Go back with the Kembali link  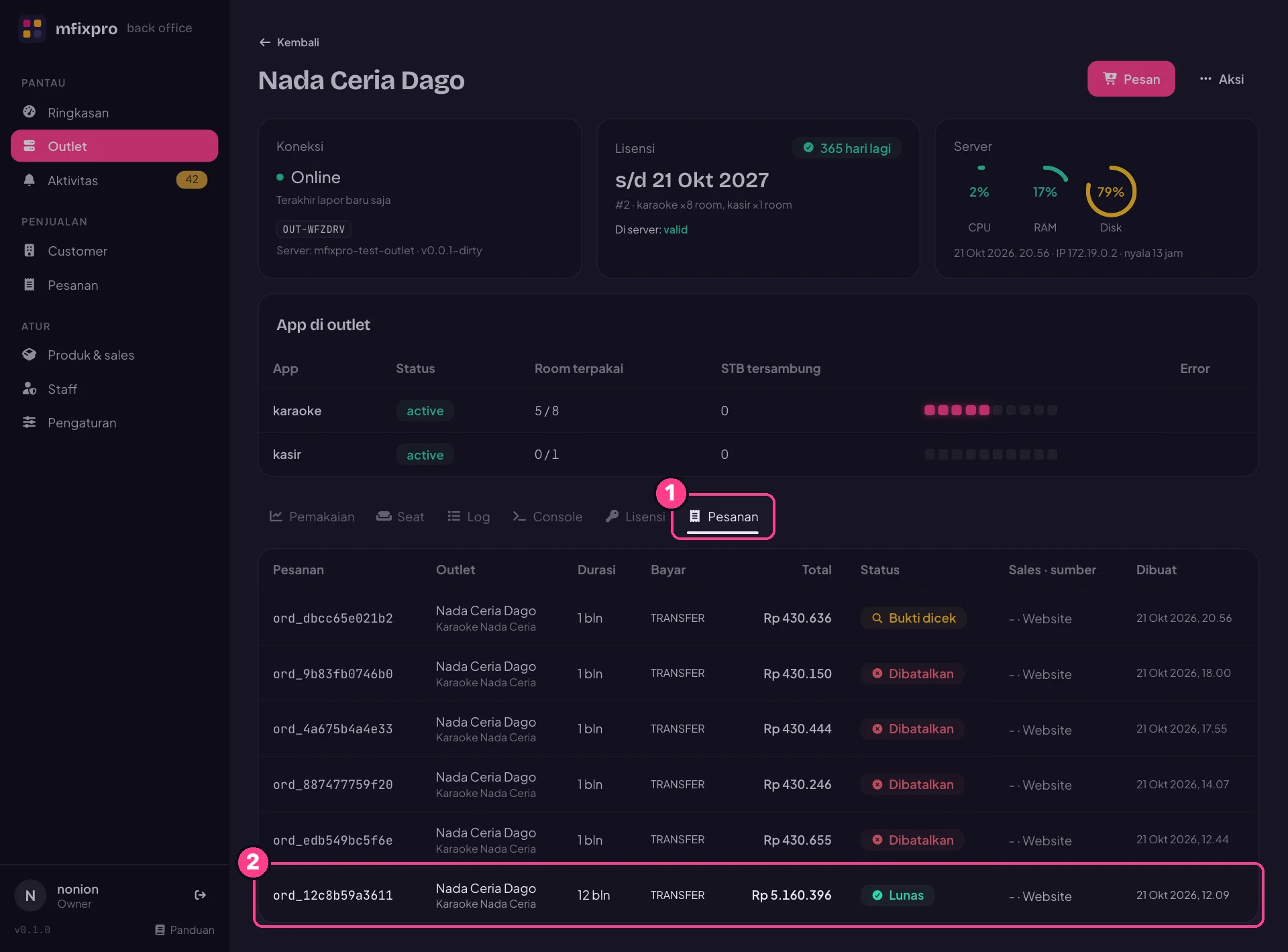289,42
